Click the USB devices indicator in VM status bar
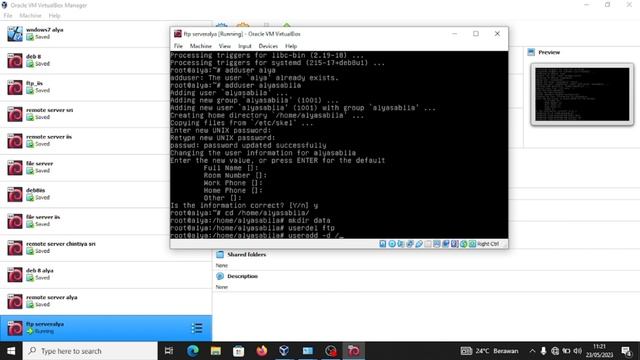 pos(419,244)
